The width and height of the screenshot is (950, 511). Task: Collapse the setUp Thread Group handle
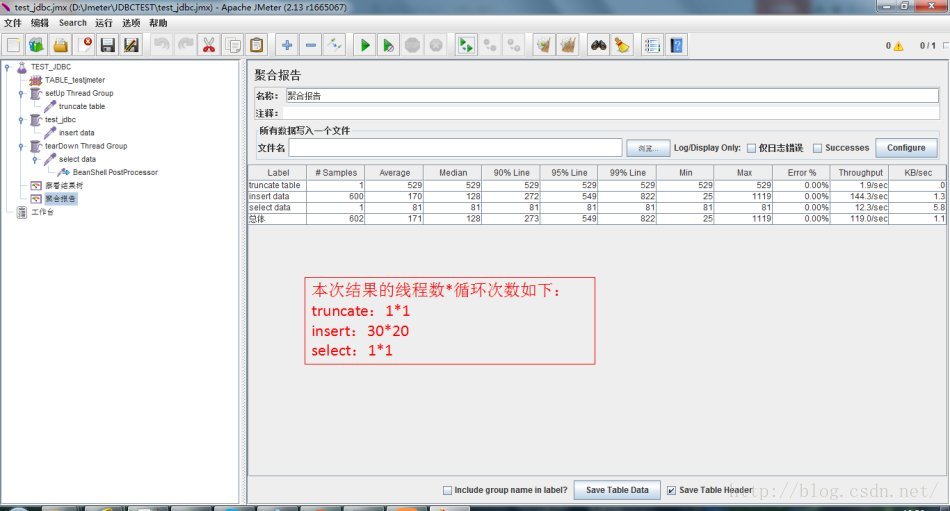click(21, 93)
